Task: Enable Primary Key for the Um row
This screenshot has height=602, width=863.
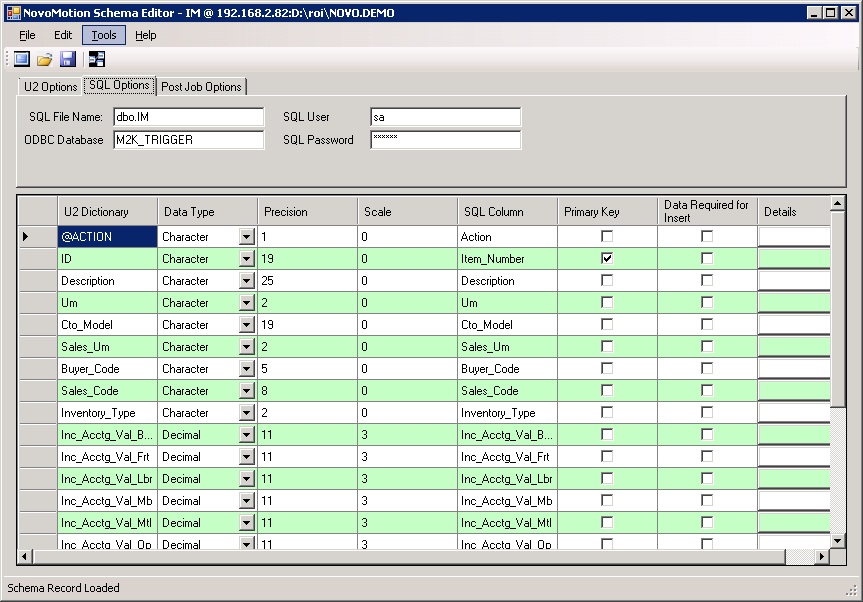Action: 607,303
